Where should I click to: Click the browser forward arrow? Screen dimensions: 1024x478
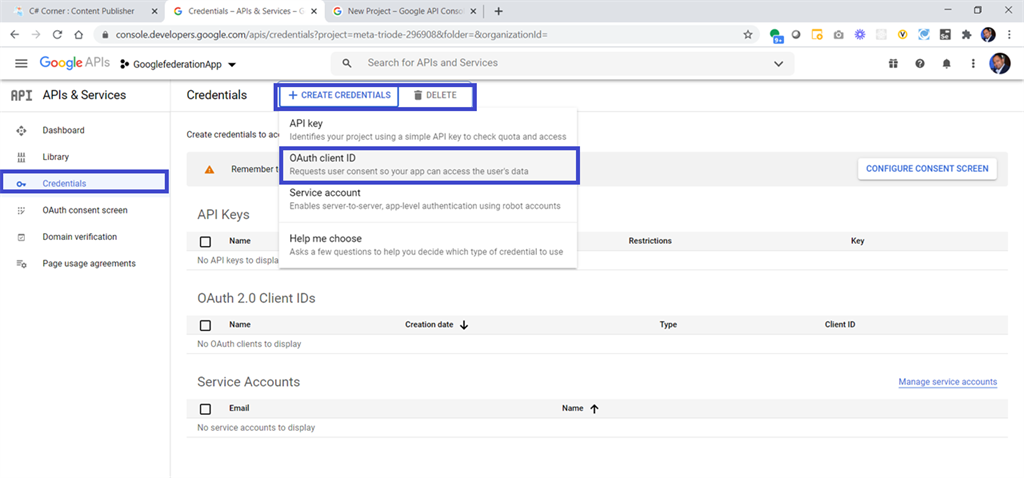coord(36,35)
